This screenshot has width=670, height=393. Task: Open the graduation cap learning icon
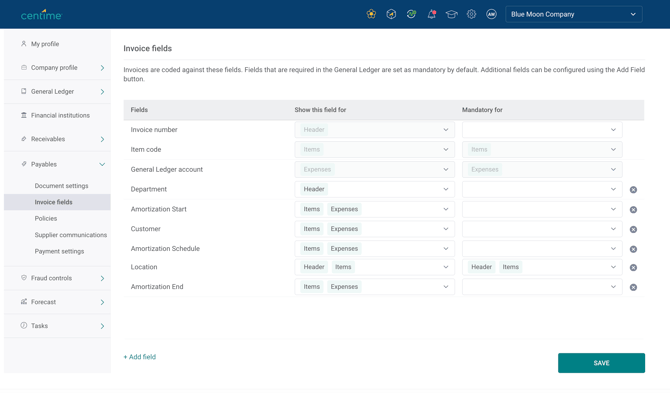click(x=451, y=14)
